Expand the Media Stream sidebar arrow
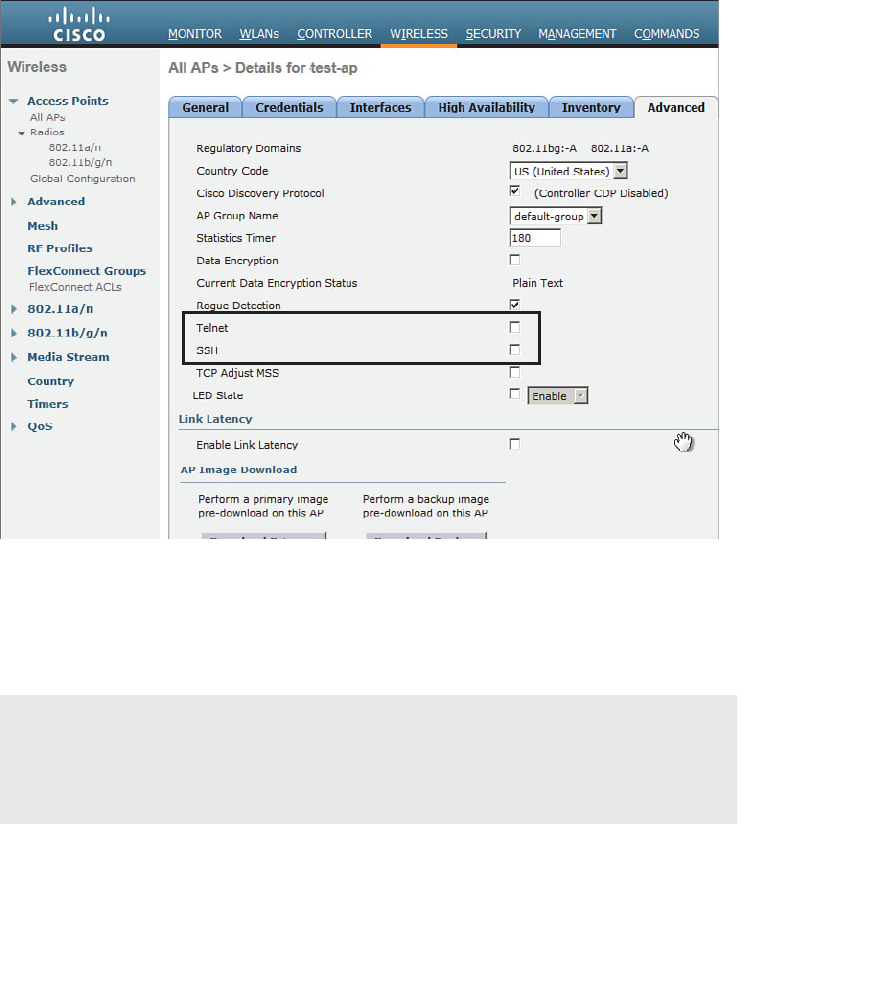The width and height of the screenshot is (881, 985). pyautogui.click(x=14, y=357)
